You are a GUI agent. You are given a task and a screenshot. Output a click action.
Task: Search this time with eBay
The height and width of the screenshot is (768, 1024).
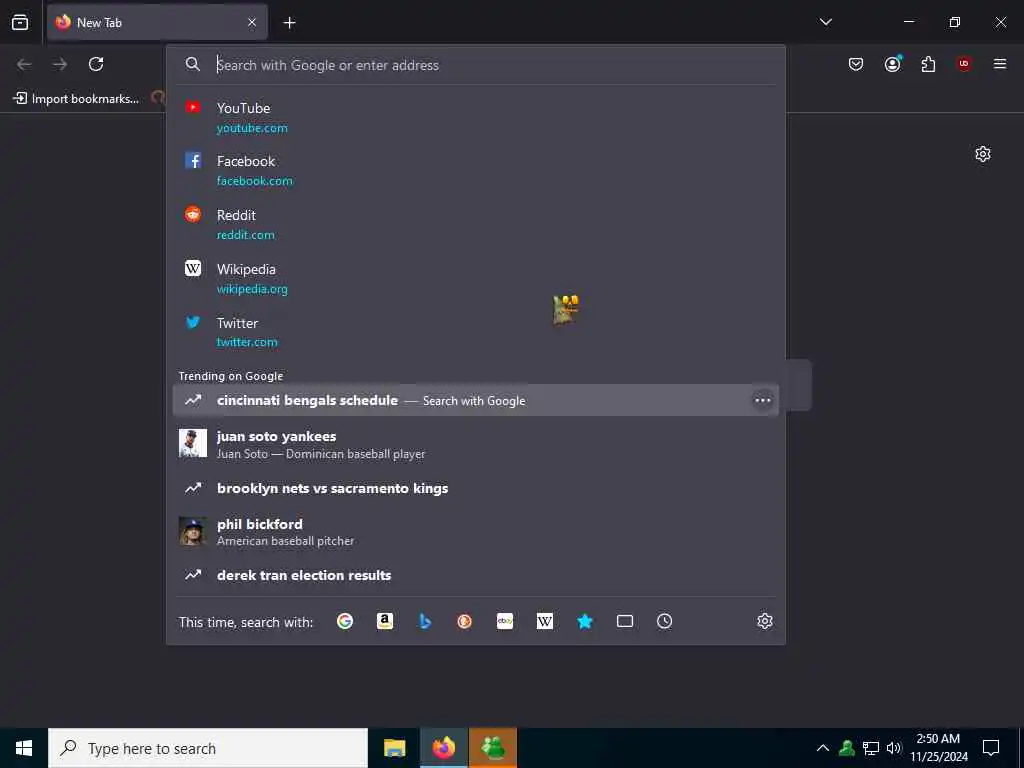point(505,621)
